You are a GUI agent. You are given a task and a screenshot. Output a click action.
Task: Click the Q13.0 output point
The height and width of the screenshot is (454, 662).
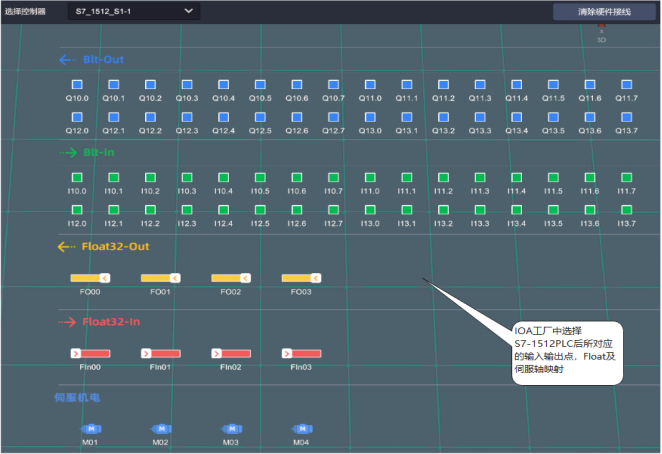370,117
